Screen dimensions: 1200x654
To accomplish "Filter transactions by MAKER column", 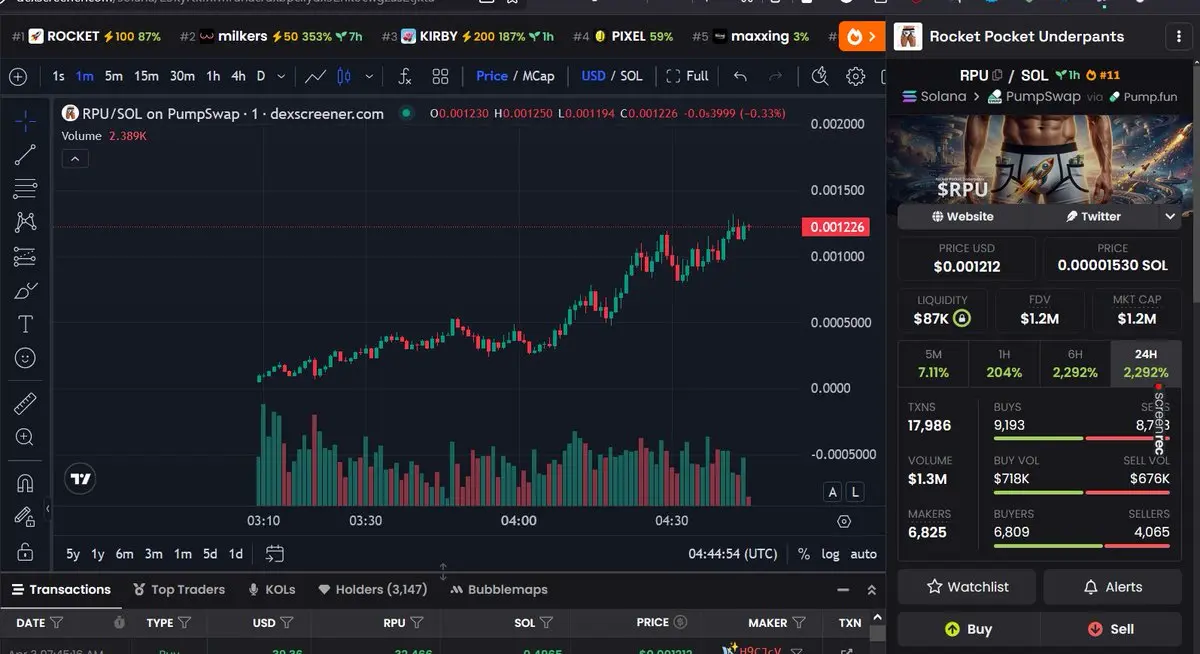I will (x=800, y=622).
